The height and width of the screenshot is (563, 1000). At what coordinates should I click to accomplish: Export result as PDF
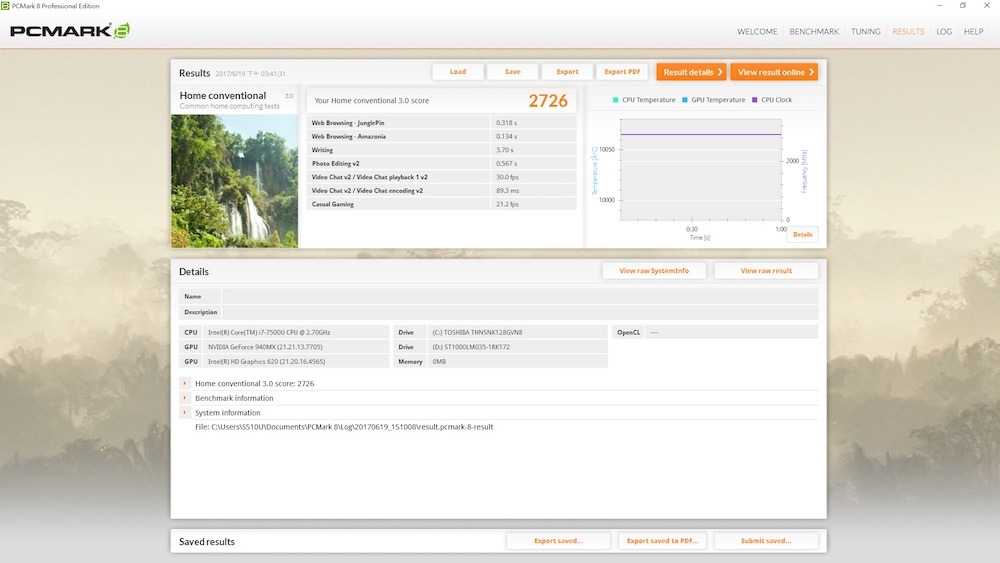coord(622,72)
